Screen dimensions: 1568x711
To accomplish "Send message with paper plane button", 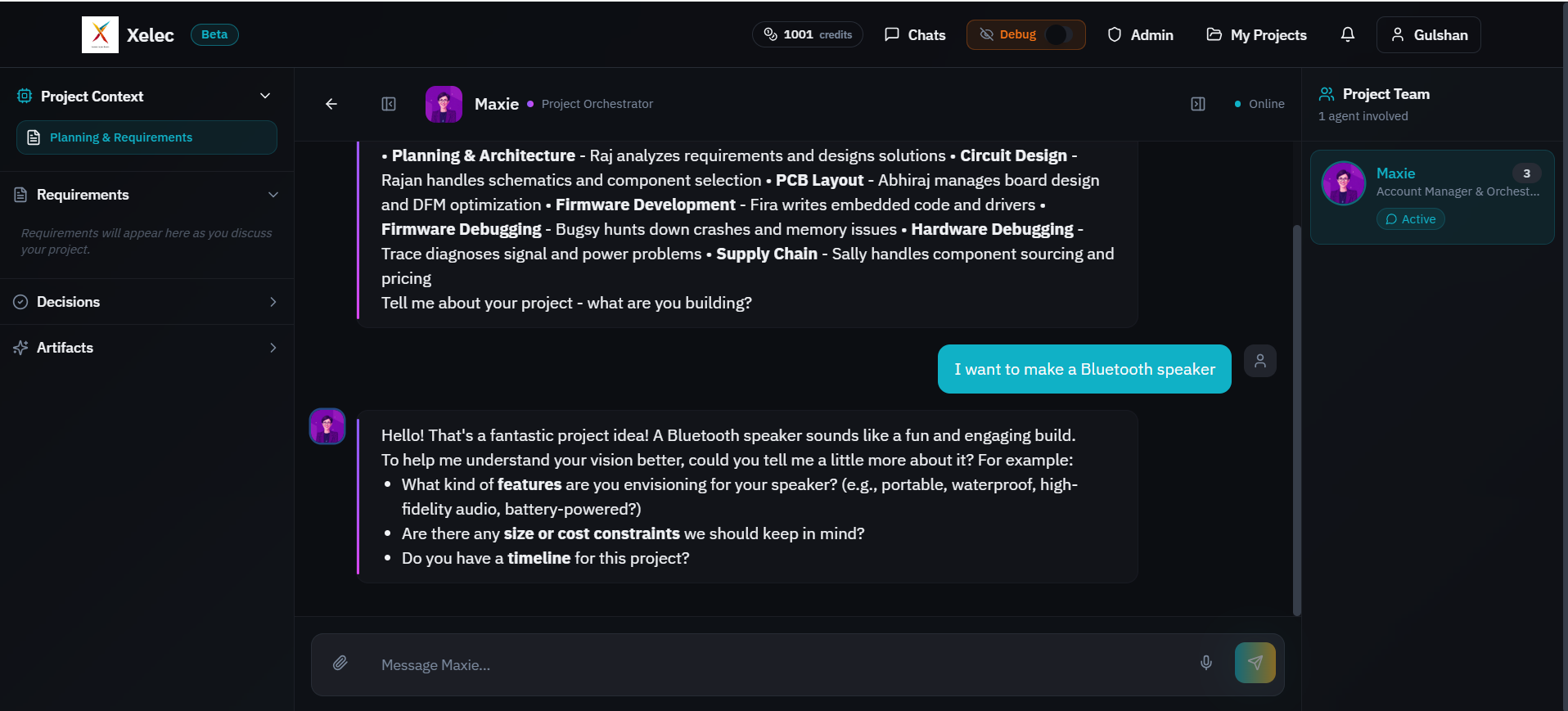I will click(x=1255, y=663).
